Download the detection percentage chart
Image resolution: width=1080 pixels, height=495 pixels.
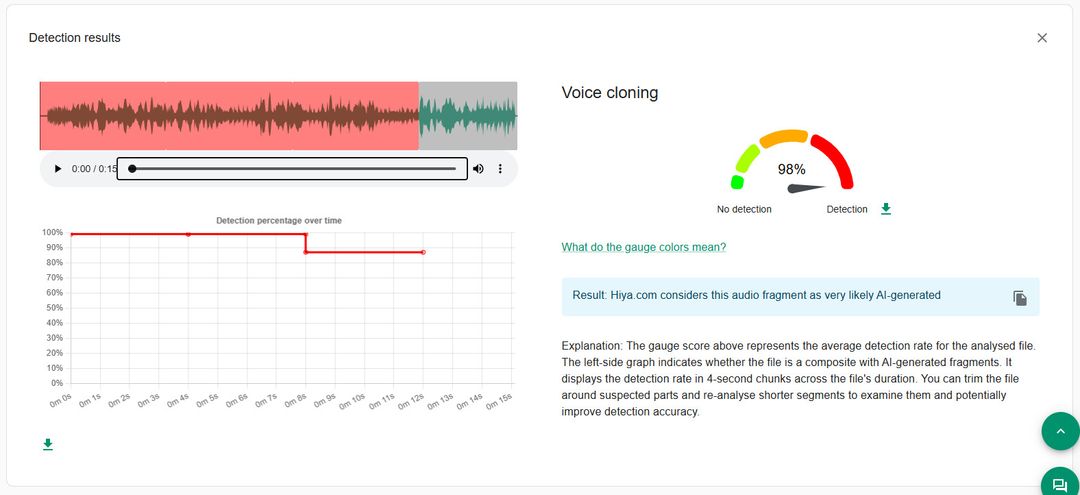[x=48, y=444]
